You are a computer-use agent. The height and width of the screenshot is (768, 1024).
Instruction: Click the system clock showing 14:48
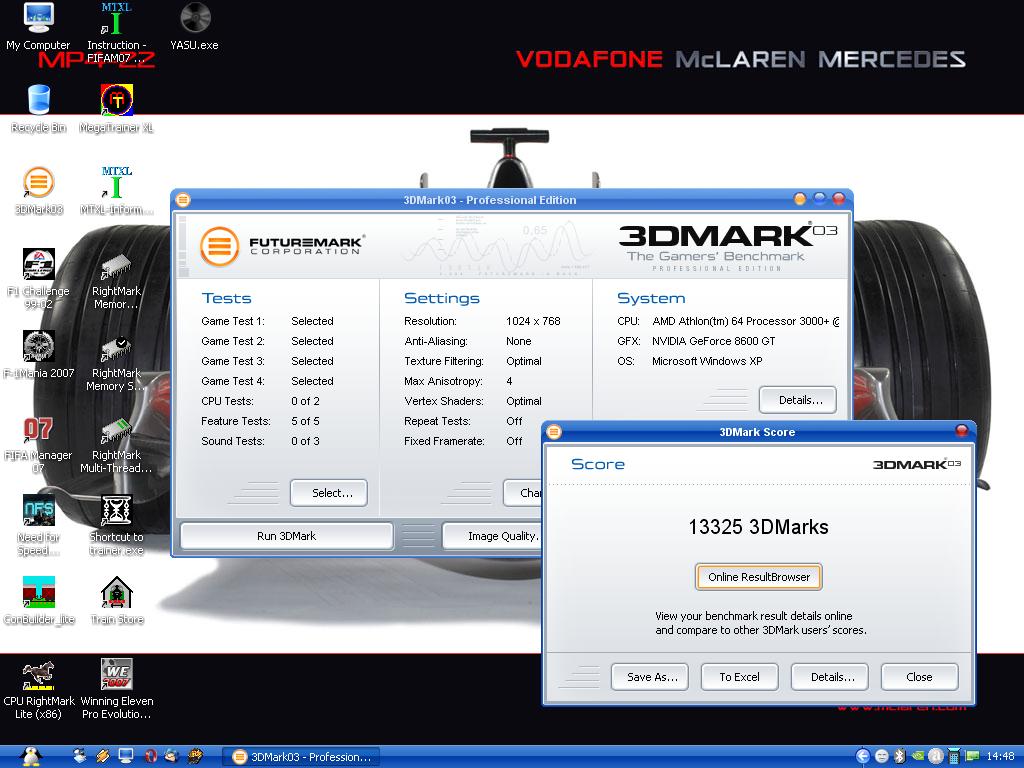[x=1000, y=756]
